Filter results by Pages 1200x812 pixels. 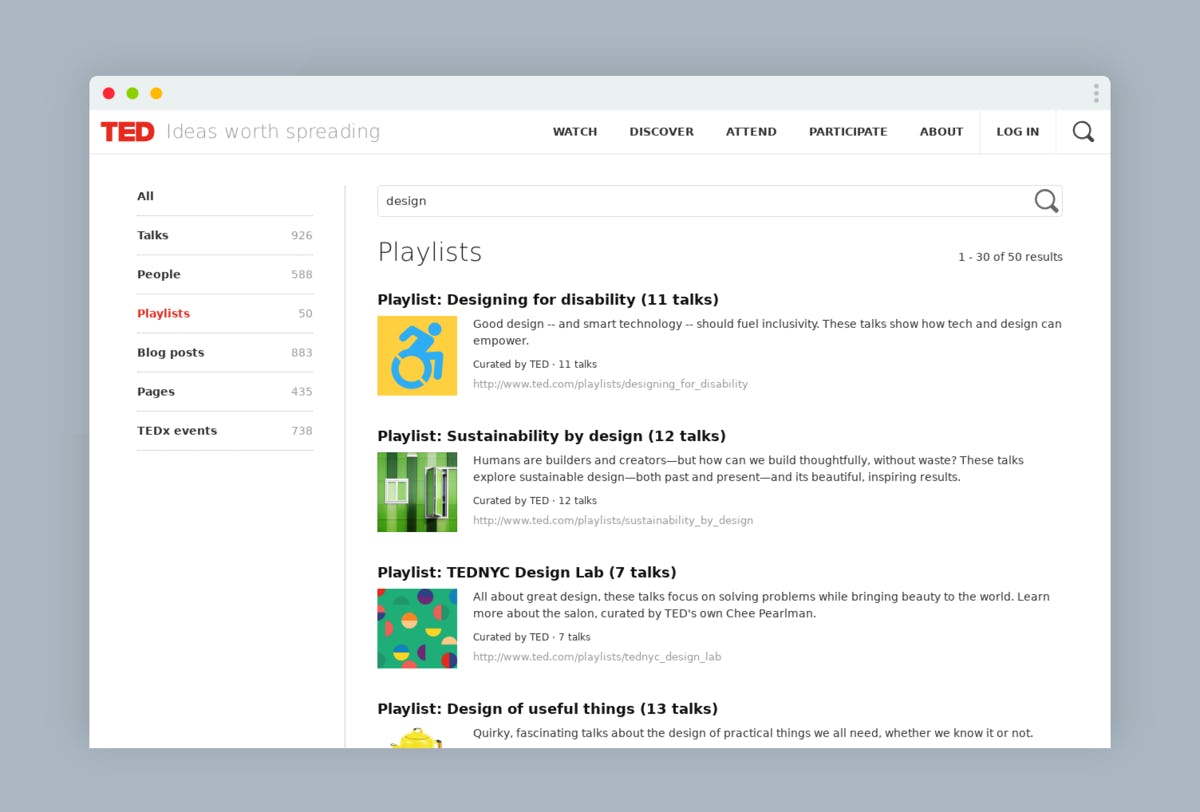[x=225, y=392]
